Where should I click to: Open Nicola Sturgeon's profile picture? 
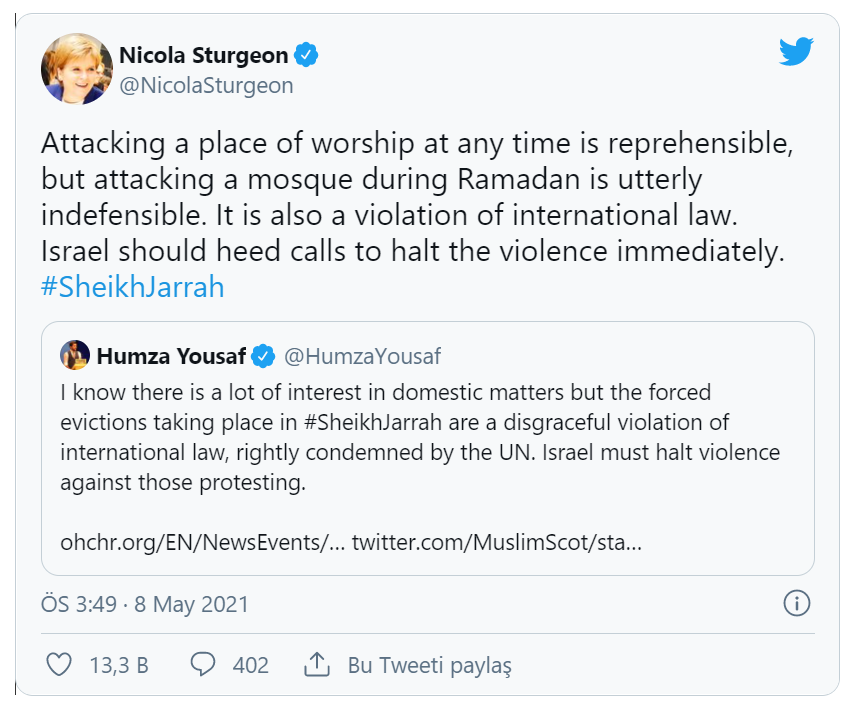[x=77, y=69]
